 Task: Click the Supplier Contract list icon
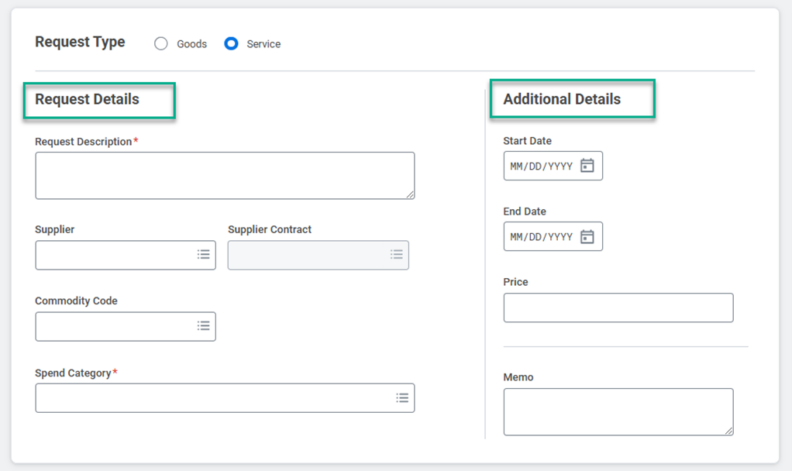(396, 255)
